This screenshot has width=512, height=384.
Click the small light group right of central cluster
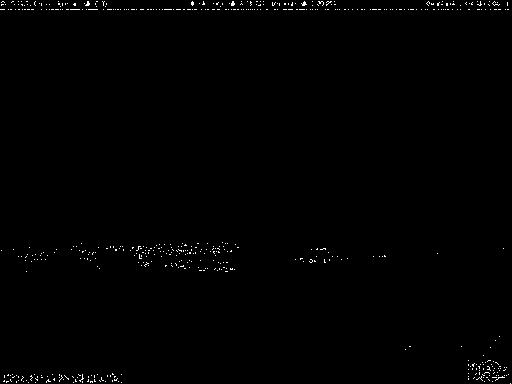point(379,257)
